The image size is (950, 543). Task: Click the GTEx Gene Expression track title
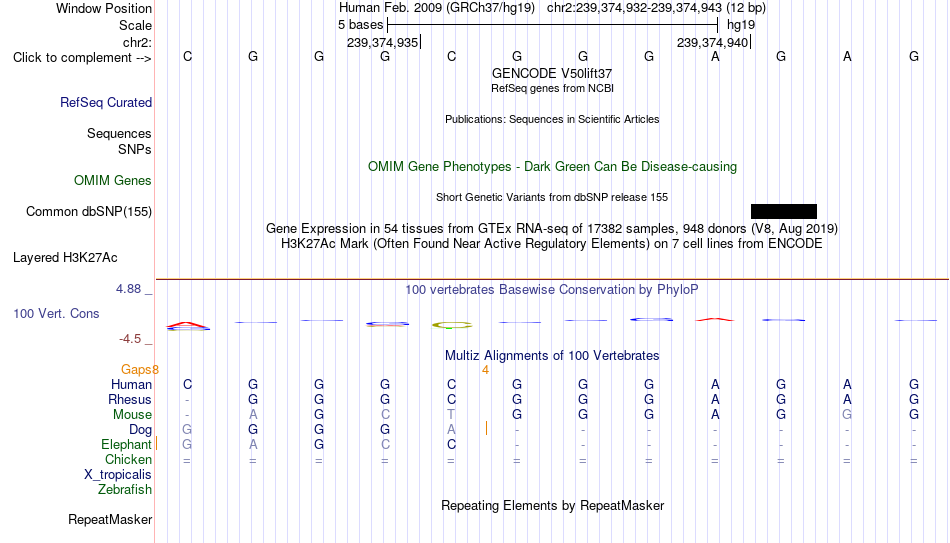tap(552, 228)
